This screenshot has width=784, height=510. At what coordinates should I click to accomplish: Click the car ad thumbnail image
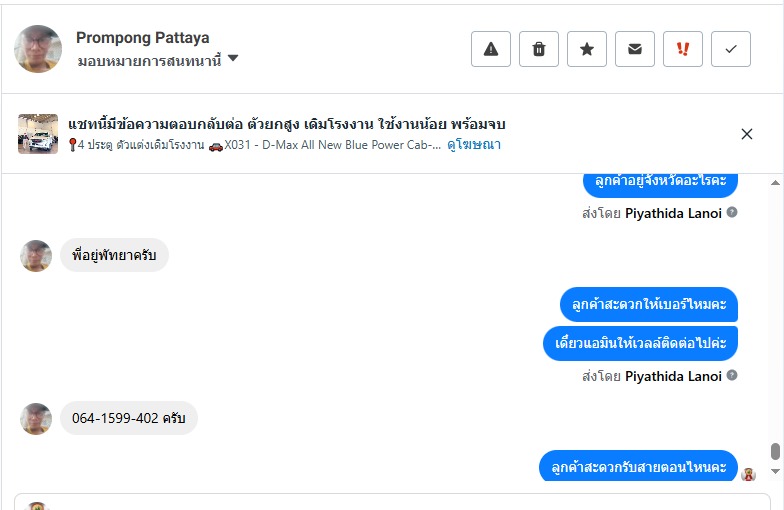click(x=38, y=134)
